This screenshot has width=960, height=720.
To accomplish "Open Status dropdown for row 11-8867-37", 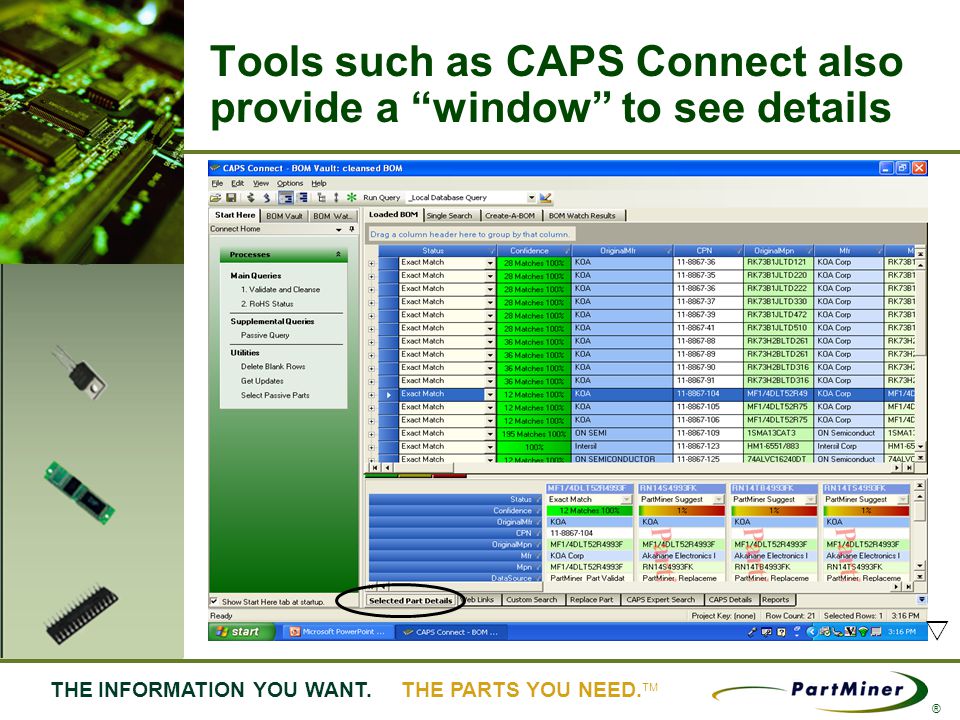I will pos(490,302).
